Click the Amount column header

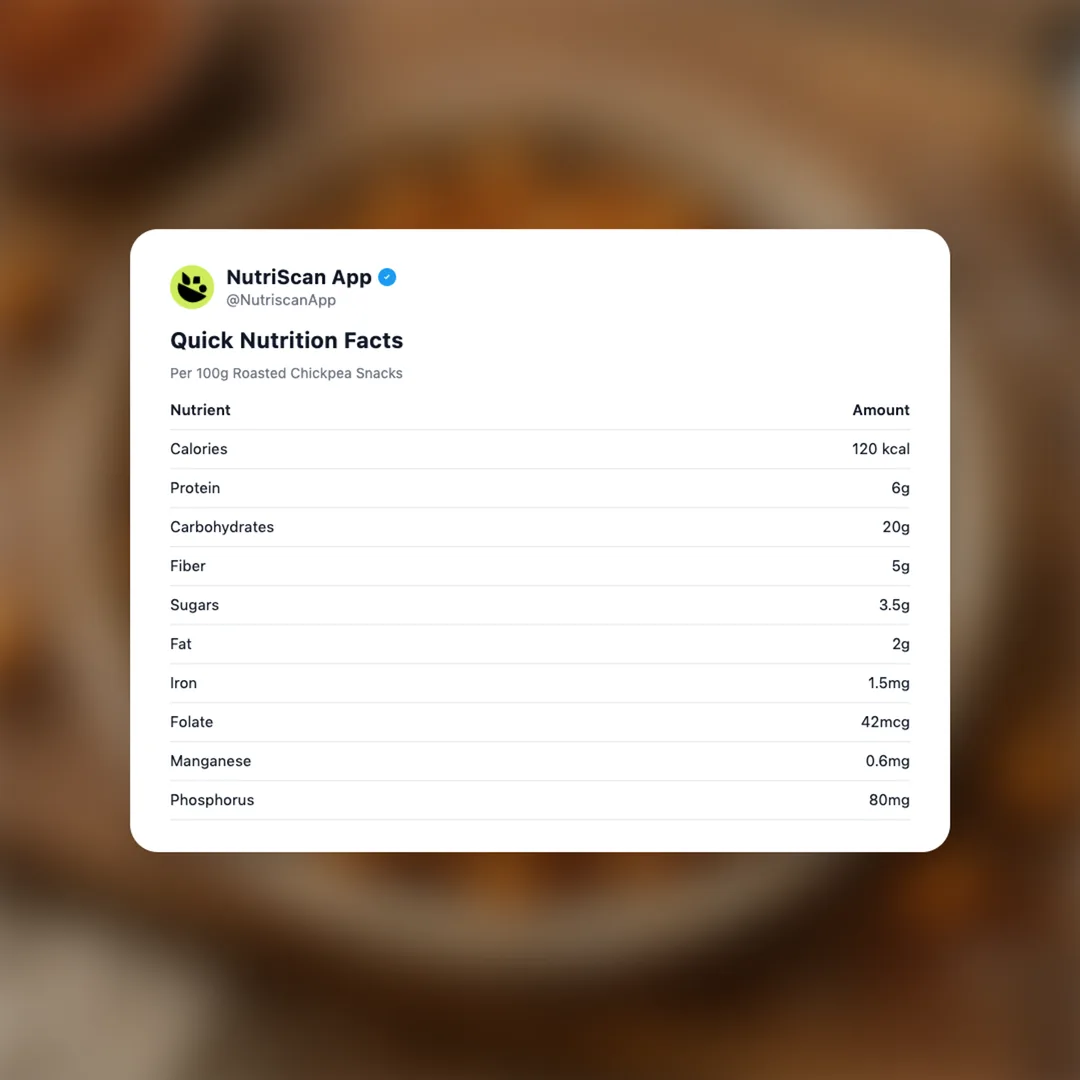point(880,410)
